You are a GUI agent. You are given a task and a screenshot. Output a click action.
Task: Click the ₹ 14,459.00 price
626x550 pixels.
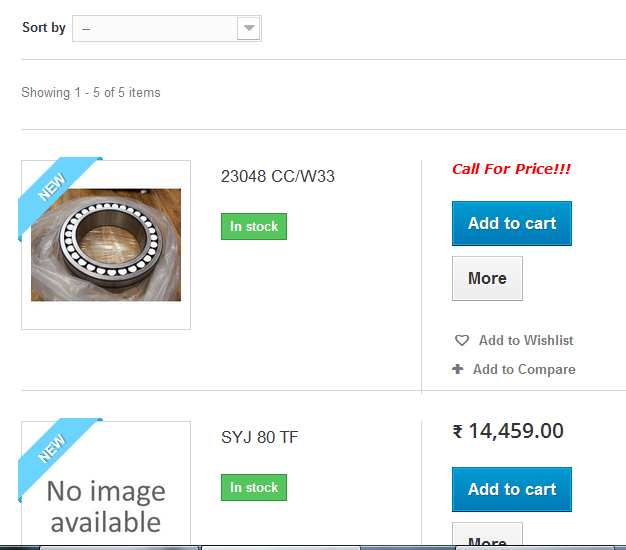pyautogui.click(x=508, y=431)
